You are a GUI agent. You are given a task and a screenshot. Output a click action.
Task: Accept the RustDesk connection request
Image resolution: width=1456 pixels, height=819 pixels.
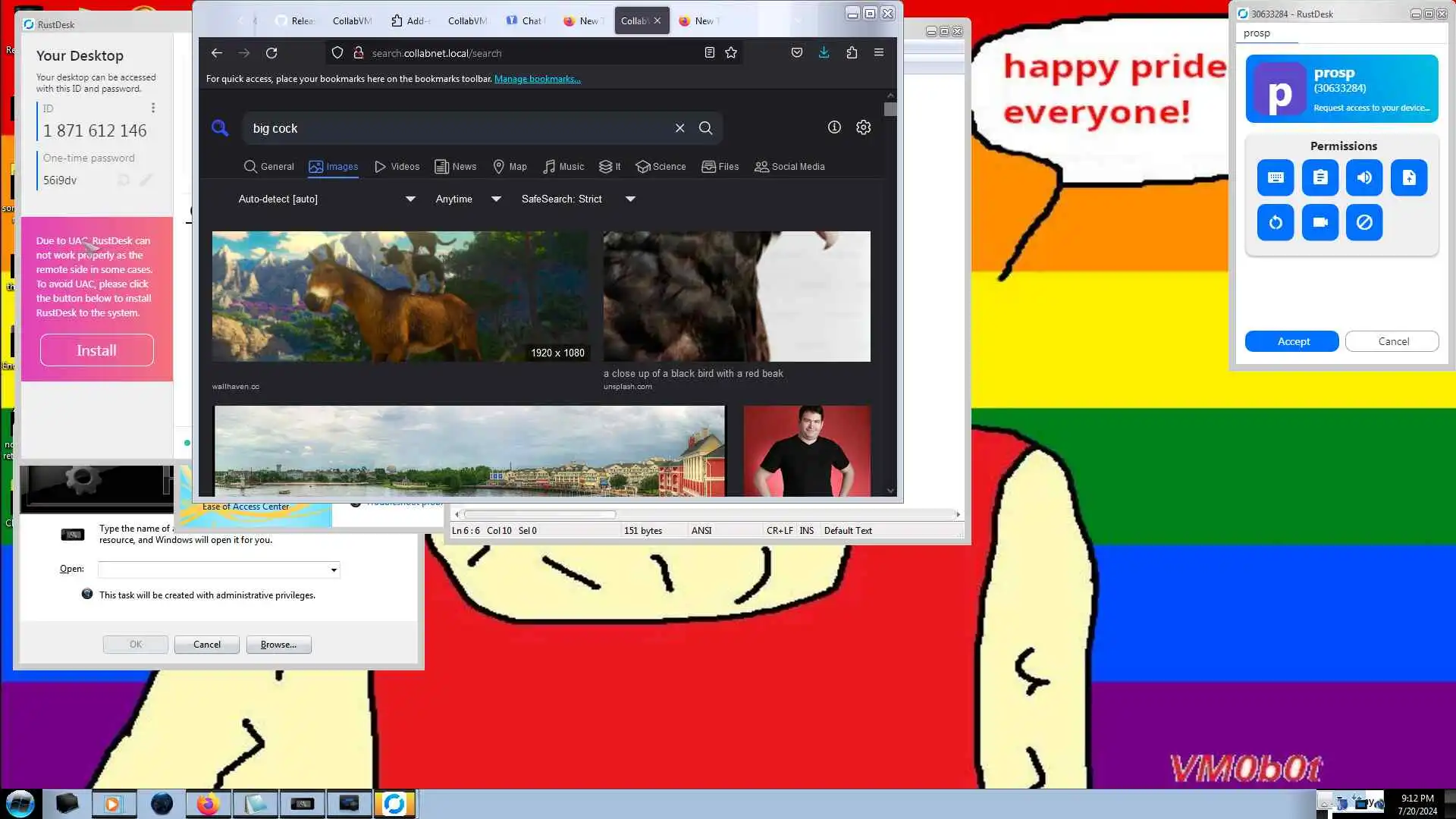click(x=1292, y=341)
